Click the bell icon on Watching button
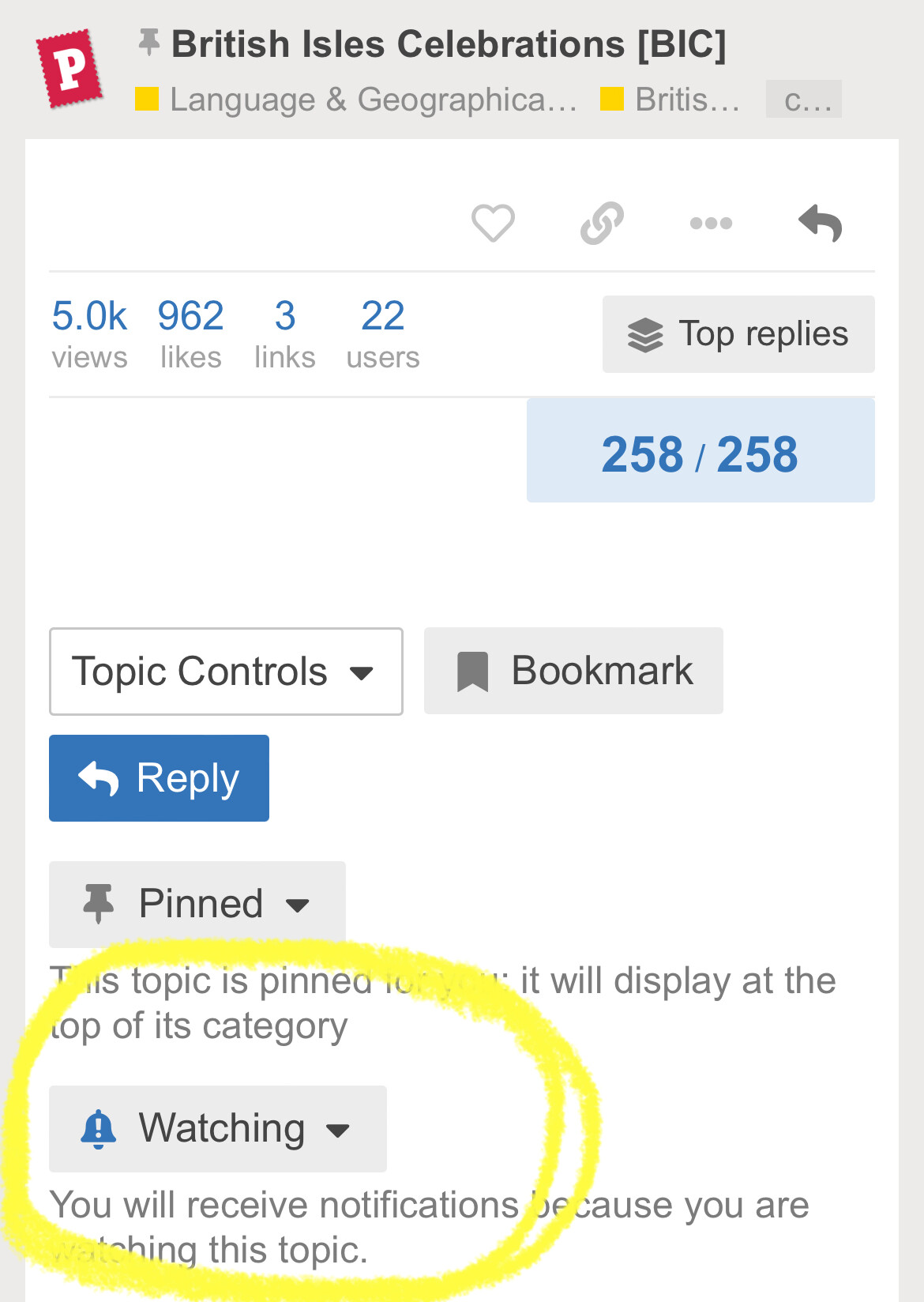924x1302 pixels. click(x=99, y=1129)
